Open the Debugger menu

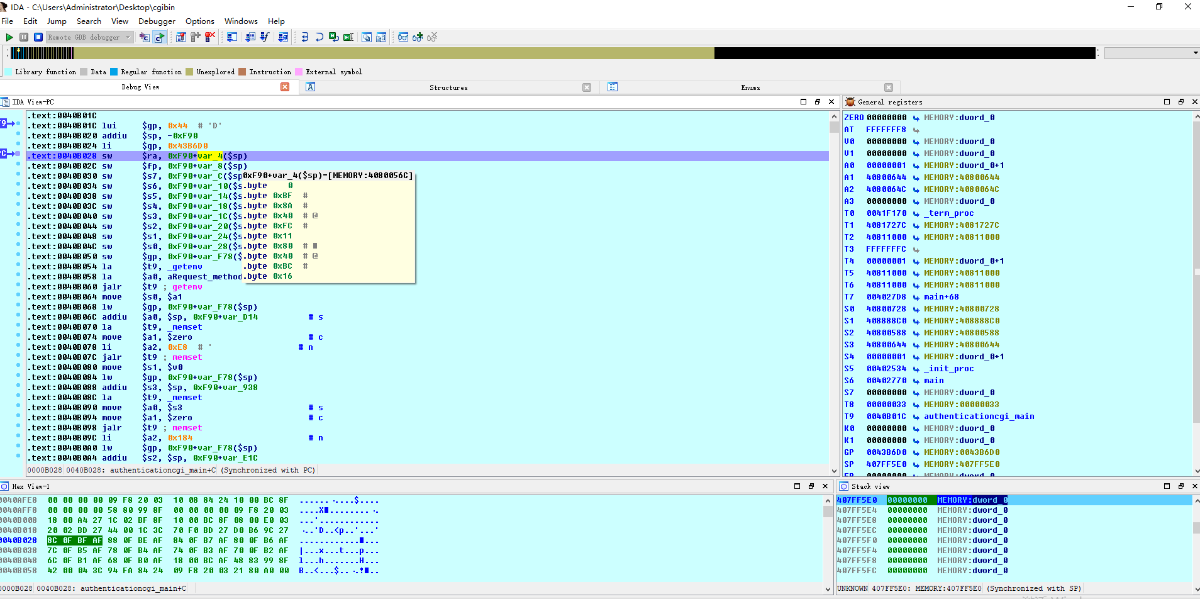click(157, 21)
